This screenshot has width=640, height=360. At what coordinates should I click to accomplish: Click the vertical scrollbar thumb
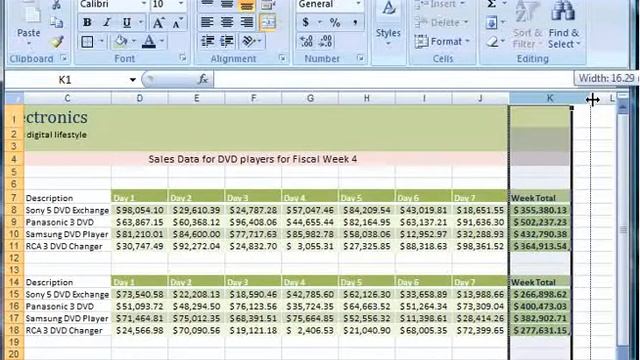pyautogui.click(x=623, y=230)
